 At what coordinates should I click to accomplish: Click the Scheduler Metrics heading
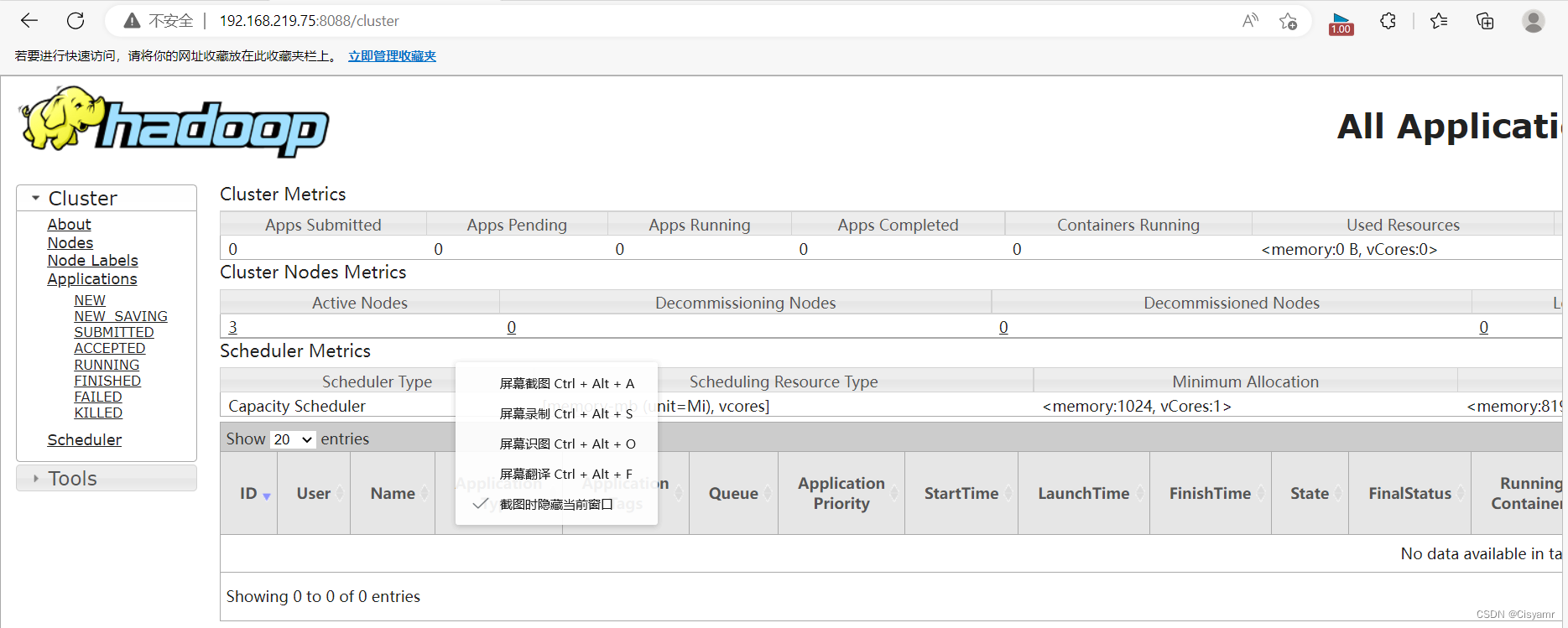(x=295, y=351)
